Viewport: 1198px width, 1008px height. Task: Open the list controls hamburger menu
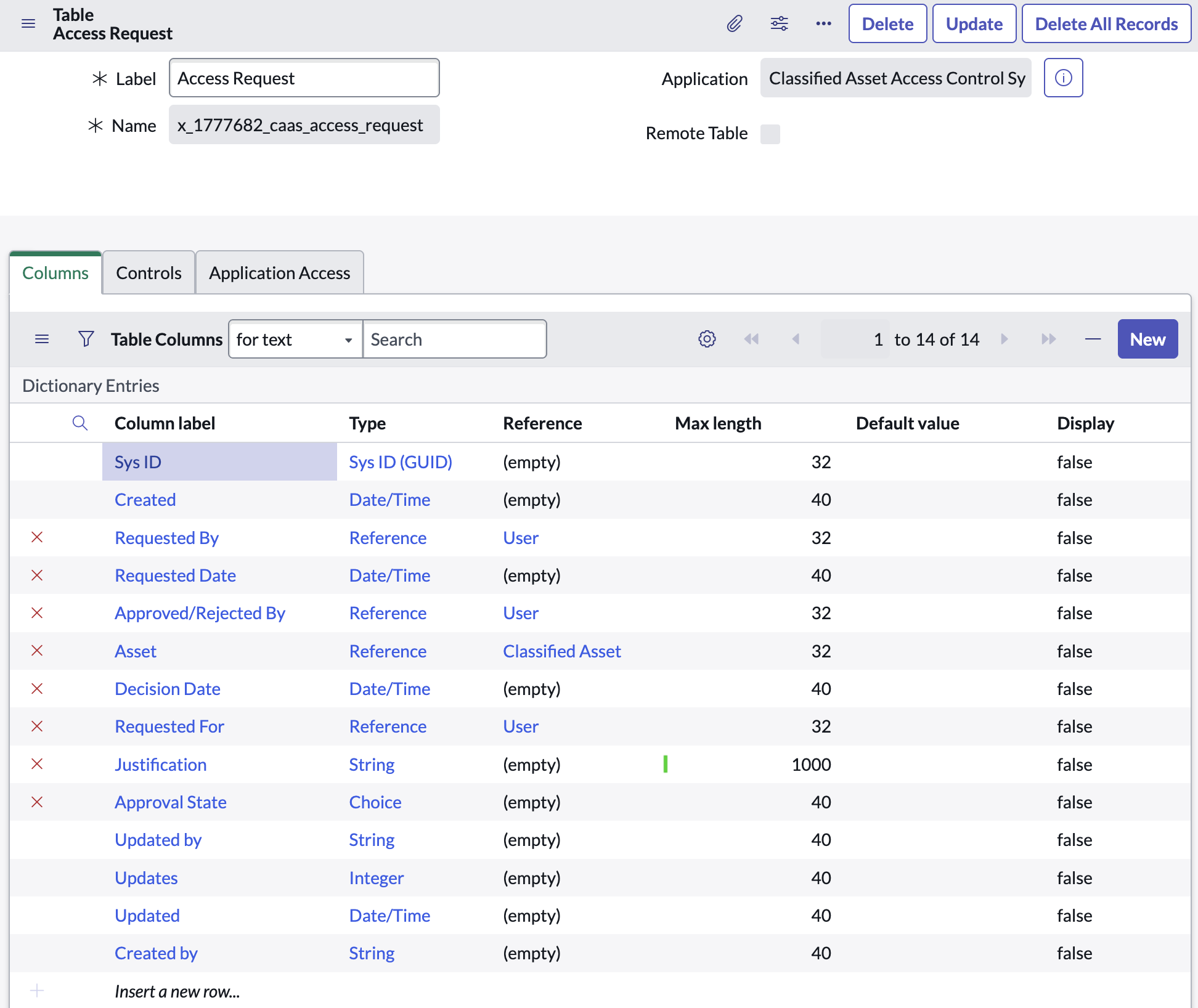click(x=42, y=339)
